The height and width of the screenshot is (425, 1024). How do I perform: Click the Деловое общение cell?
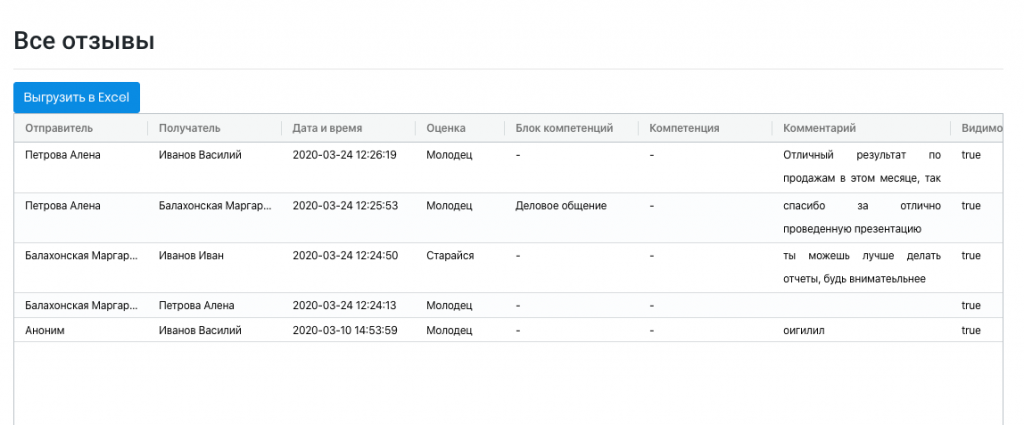561,206
